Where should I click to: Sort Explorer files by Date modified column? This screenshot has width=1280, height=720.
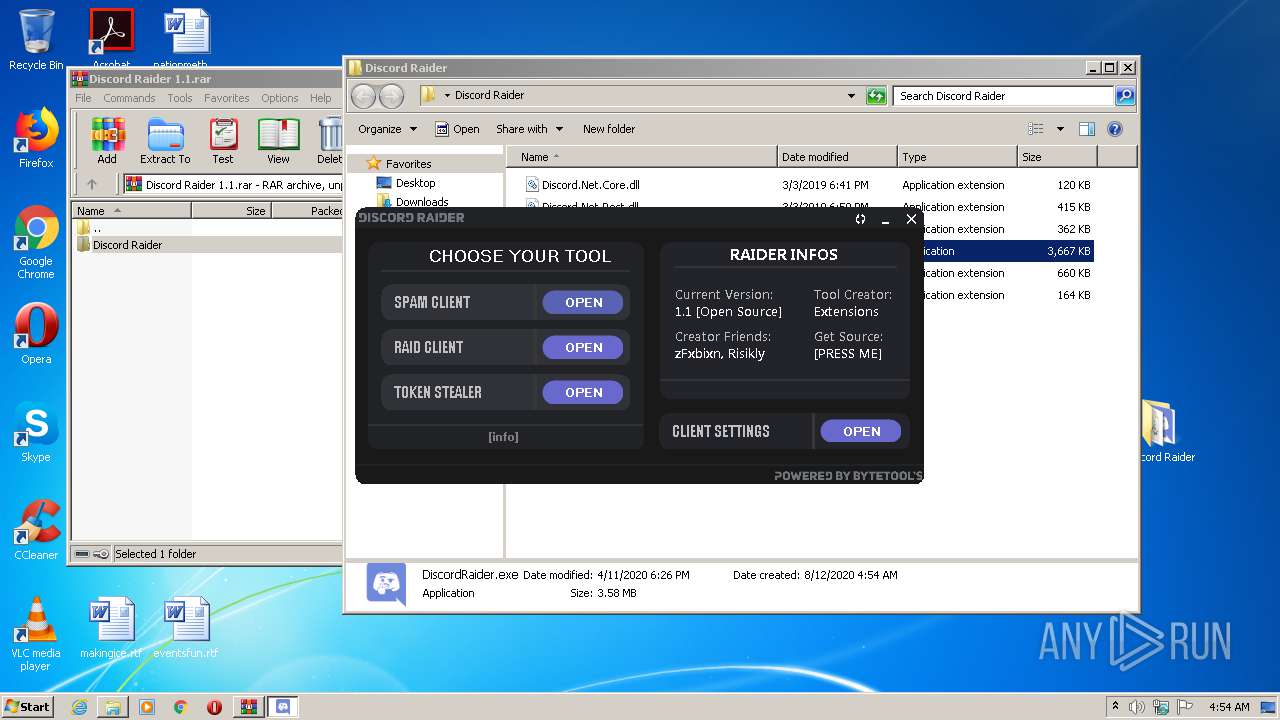coord(837,157)
